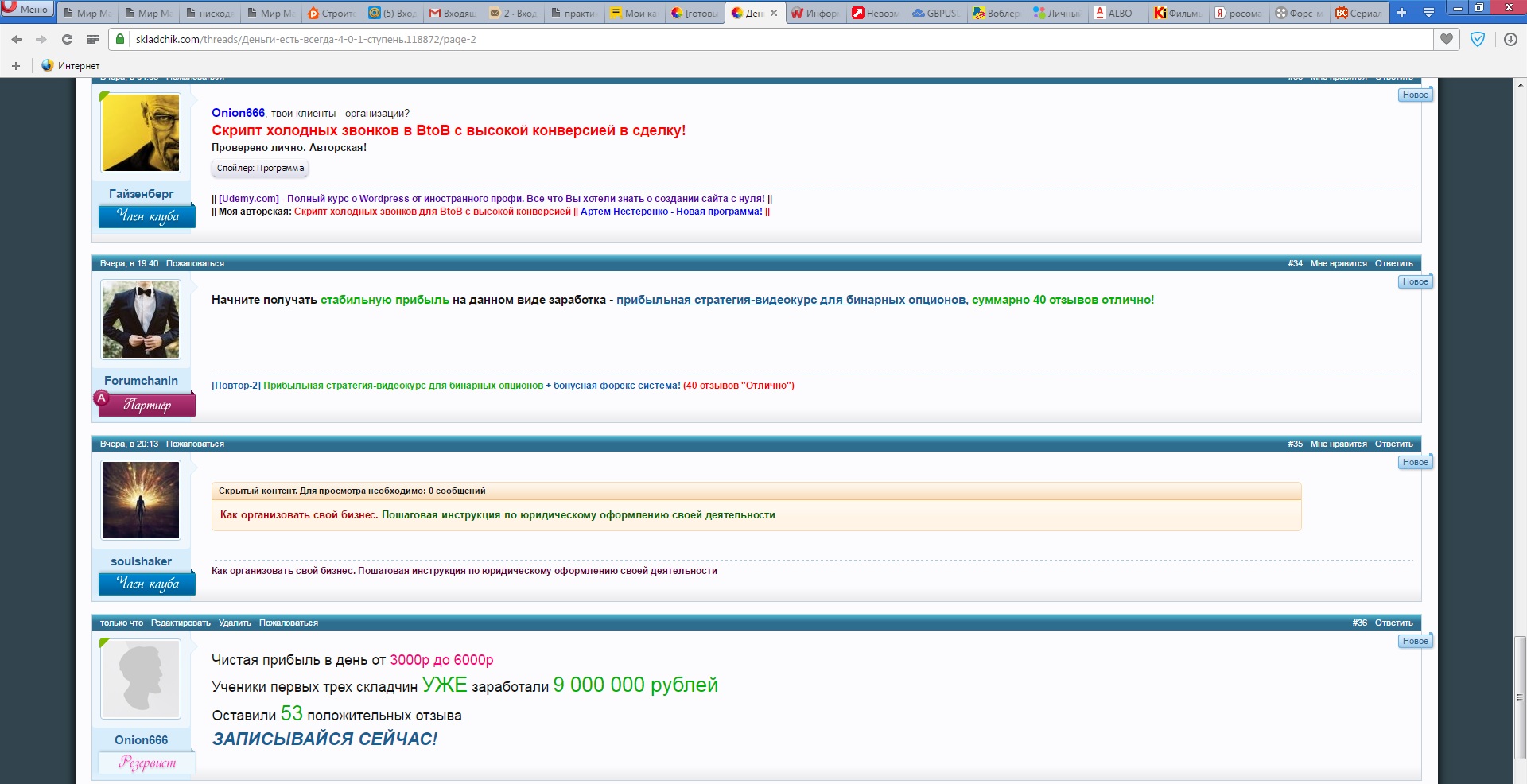Expand the 'Спойлер: Программа' spoiler

[260, 168]
